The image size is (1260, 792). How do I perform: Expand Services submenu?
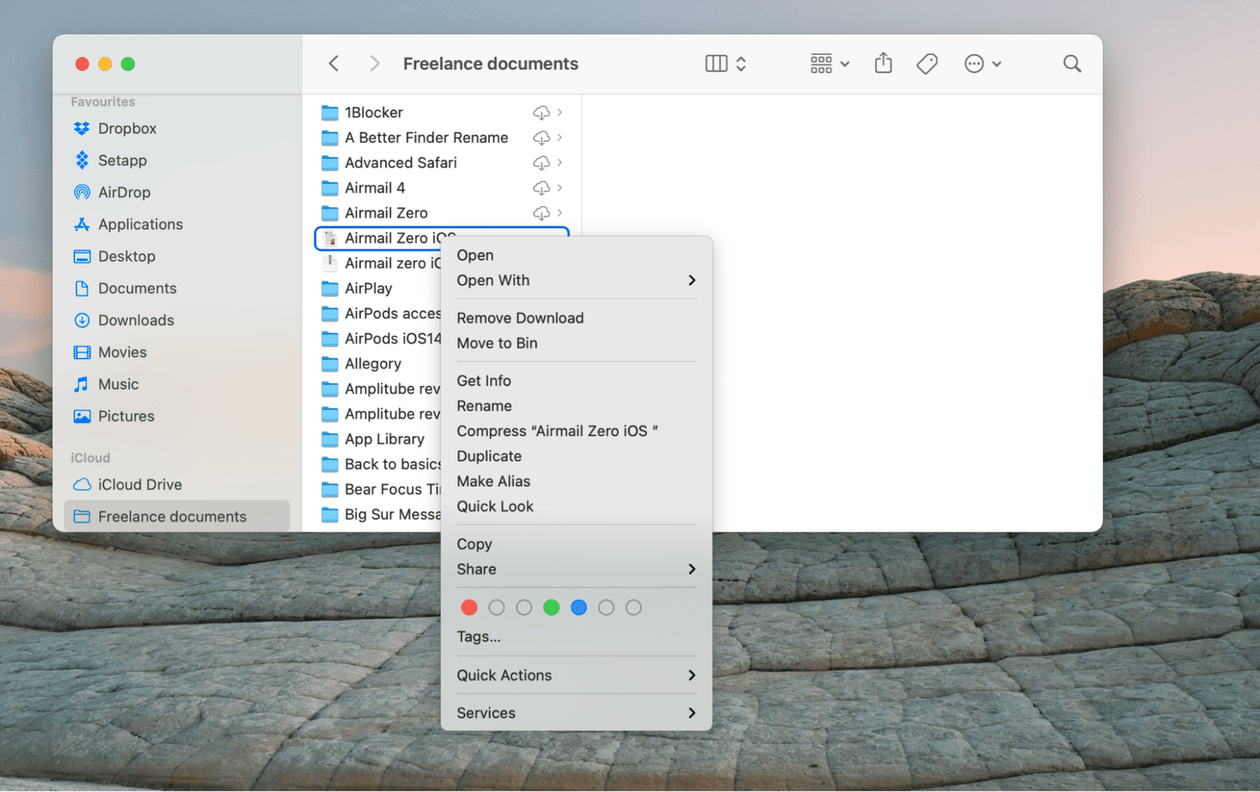point(576,713)
